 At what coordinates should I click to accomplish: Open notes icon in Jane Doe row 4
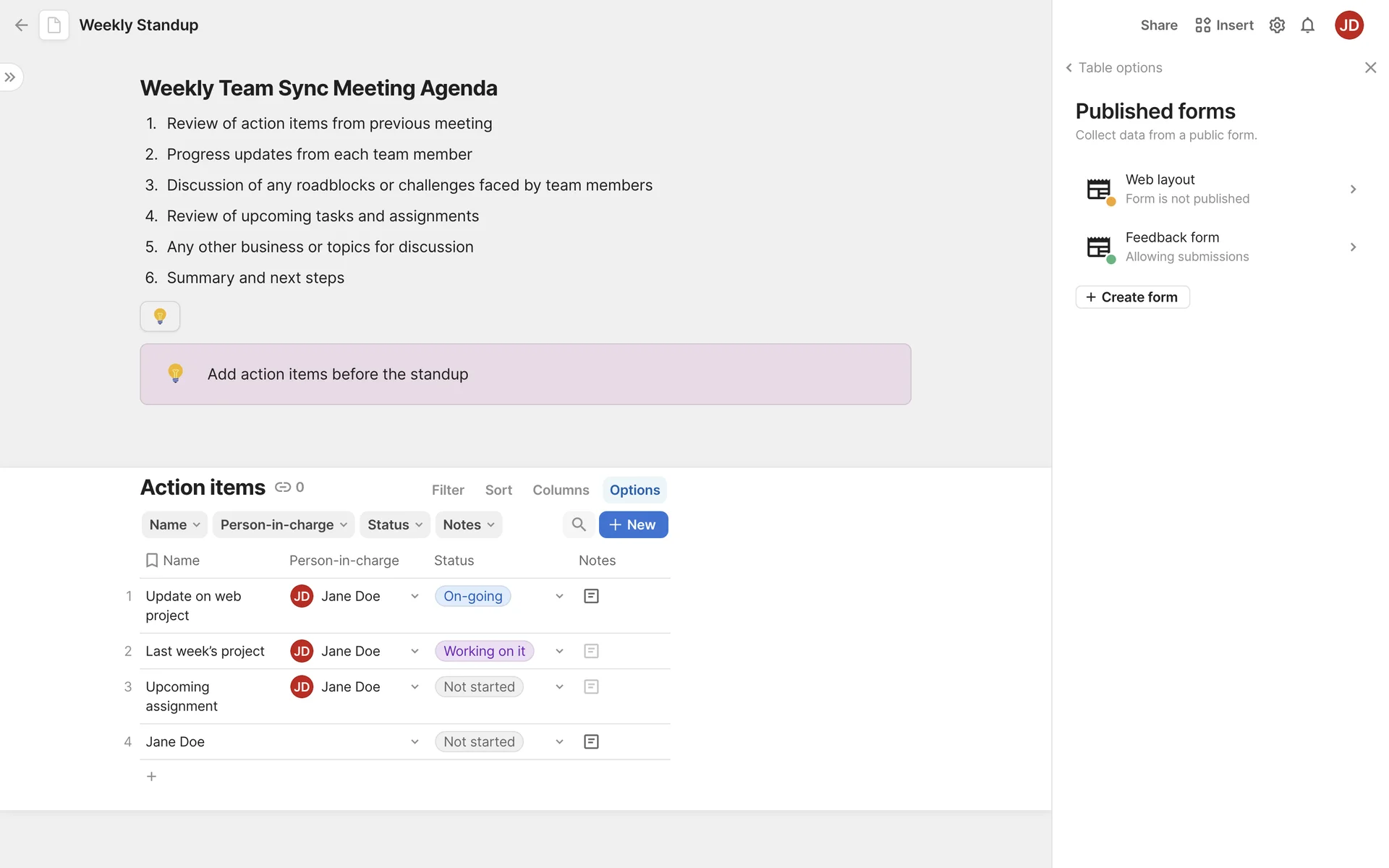point(591,741)
